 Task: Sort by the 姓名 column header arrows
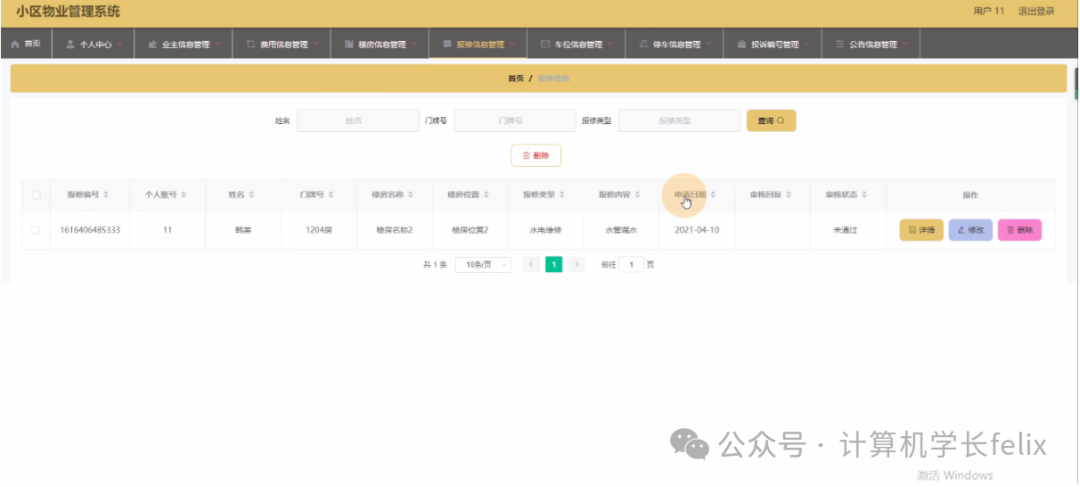[x=251, y=195]
